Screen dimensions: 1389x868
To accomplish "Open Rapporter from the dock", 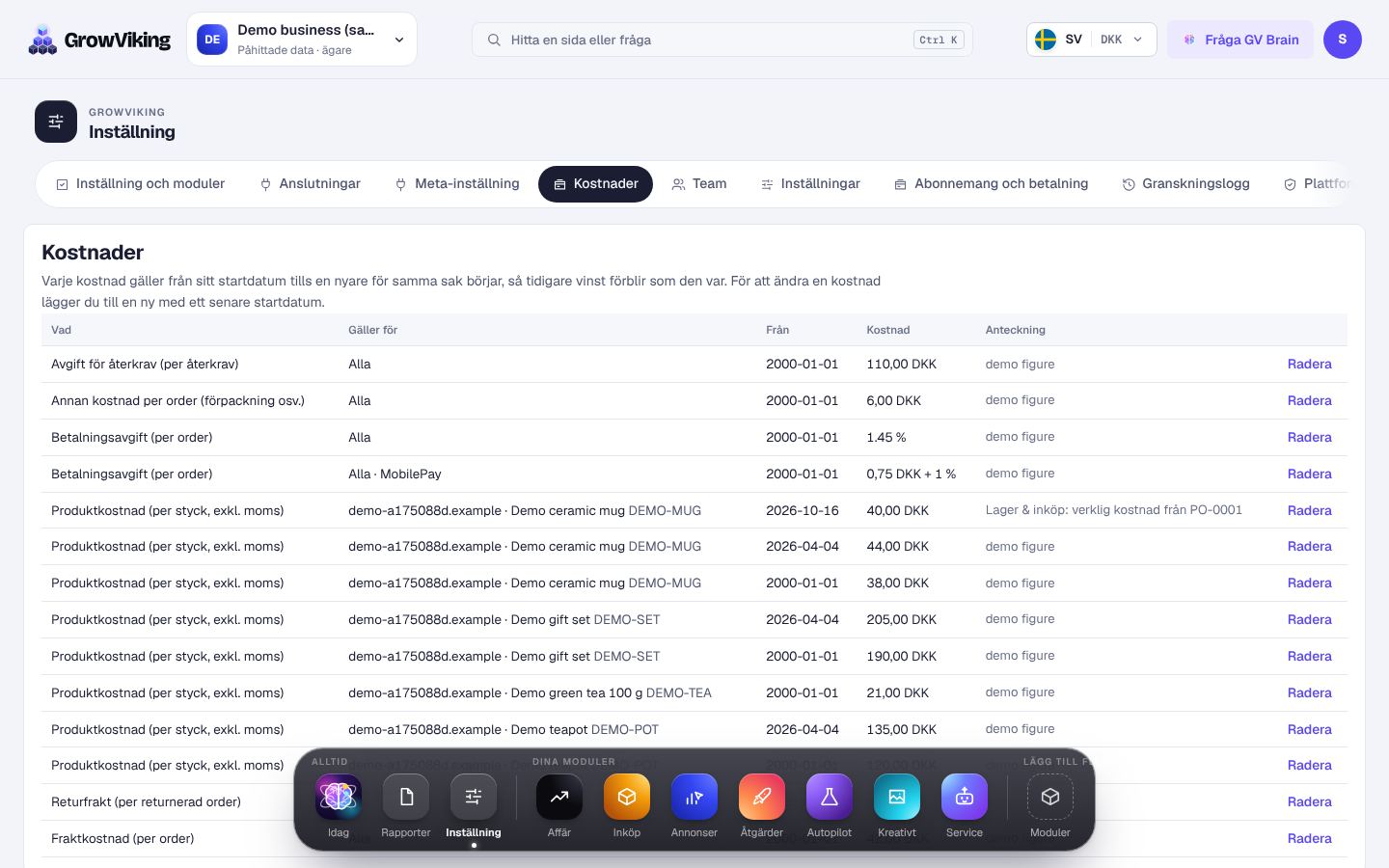I will 406,797.
